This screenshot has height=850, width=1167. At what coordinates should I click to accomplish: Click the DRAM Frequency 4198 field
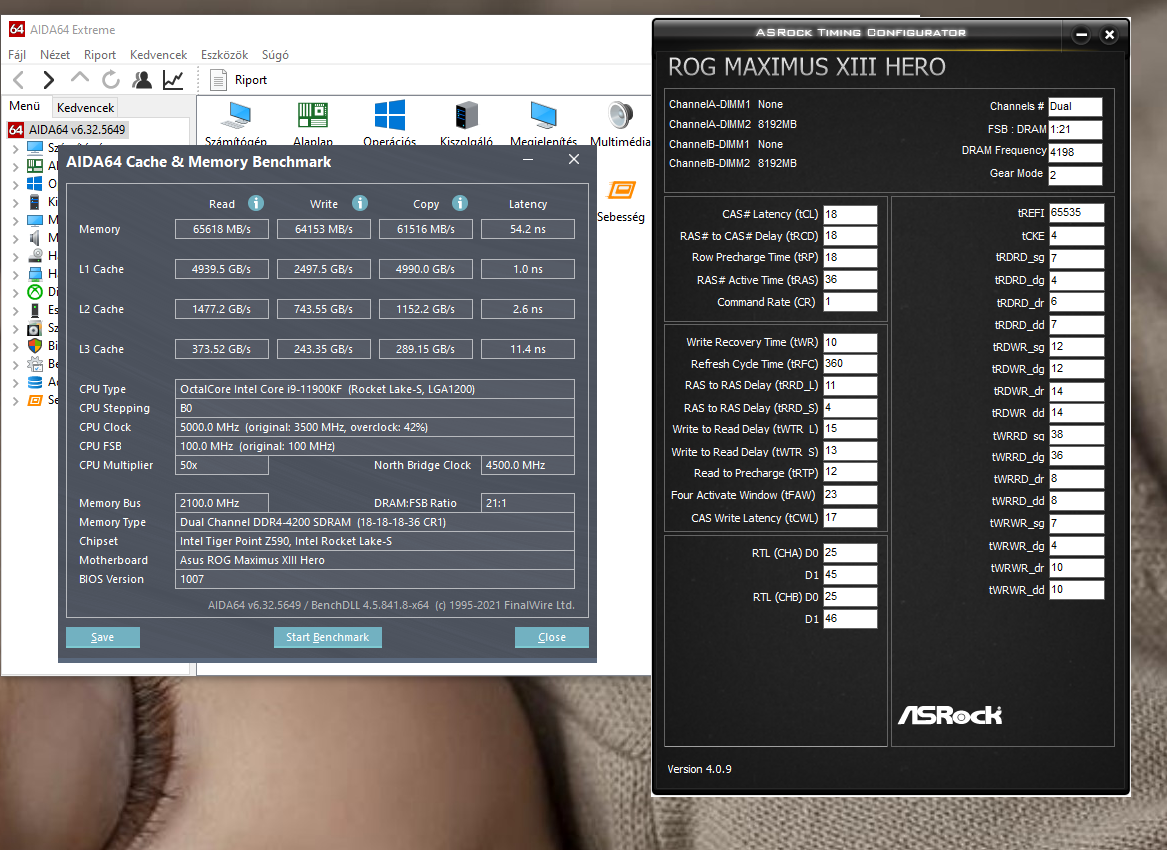point(1075,152)
